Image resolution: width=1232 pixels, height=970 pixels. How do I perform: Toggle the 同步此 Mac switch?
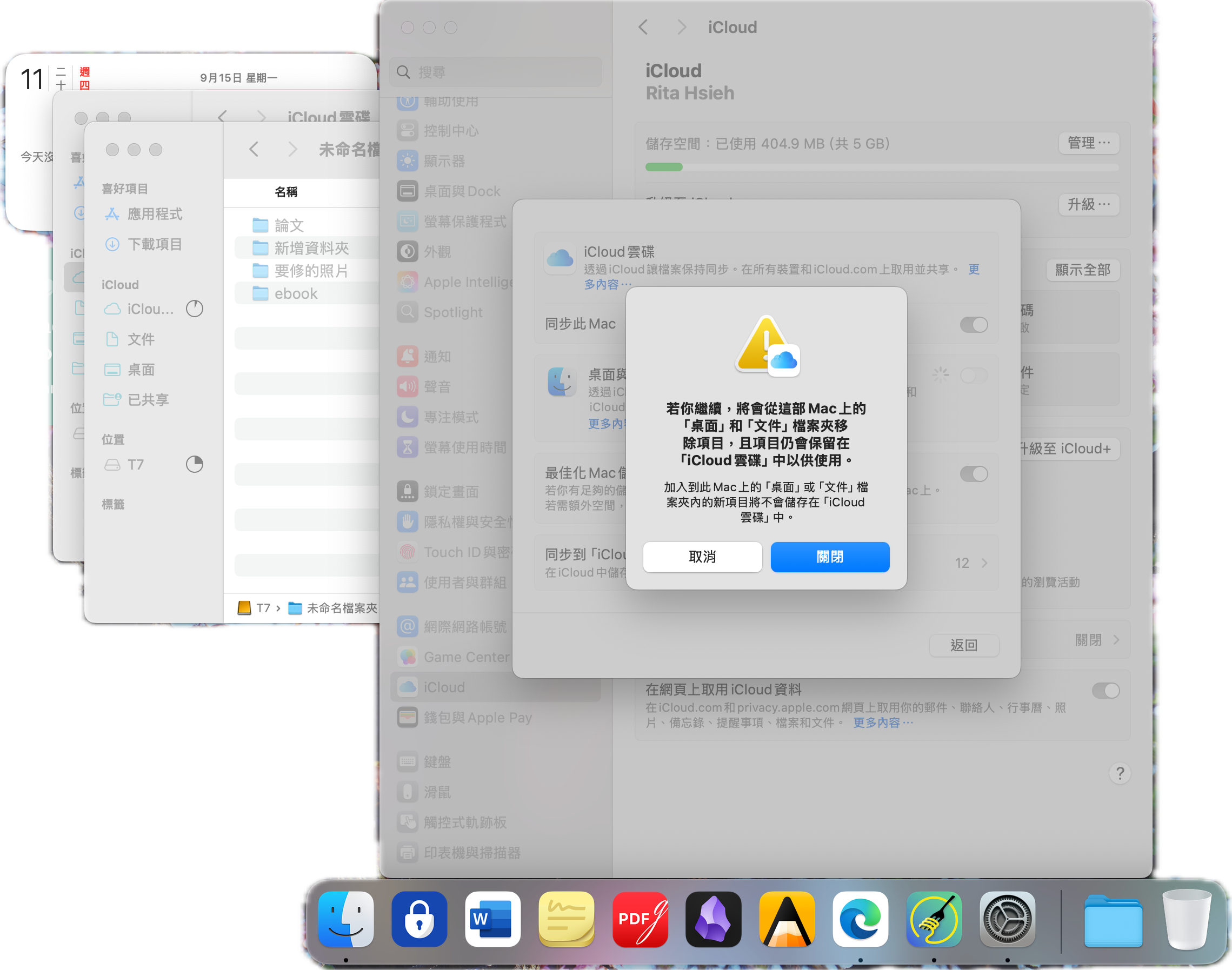point(973,325)
